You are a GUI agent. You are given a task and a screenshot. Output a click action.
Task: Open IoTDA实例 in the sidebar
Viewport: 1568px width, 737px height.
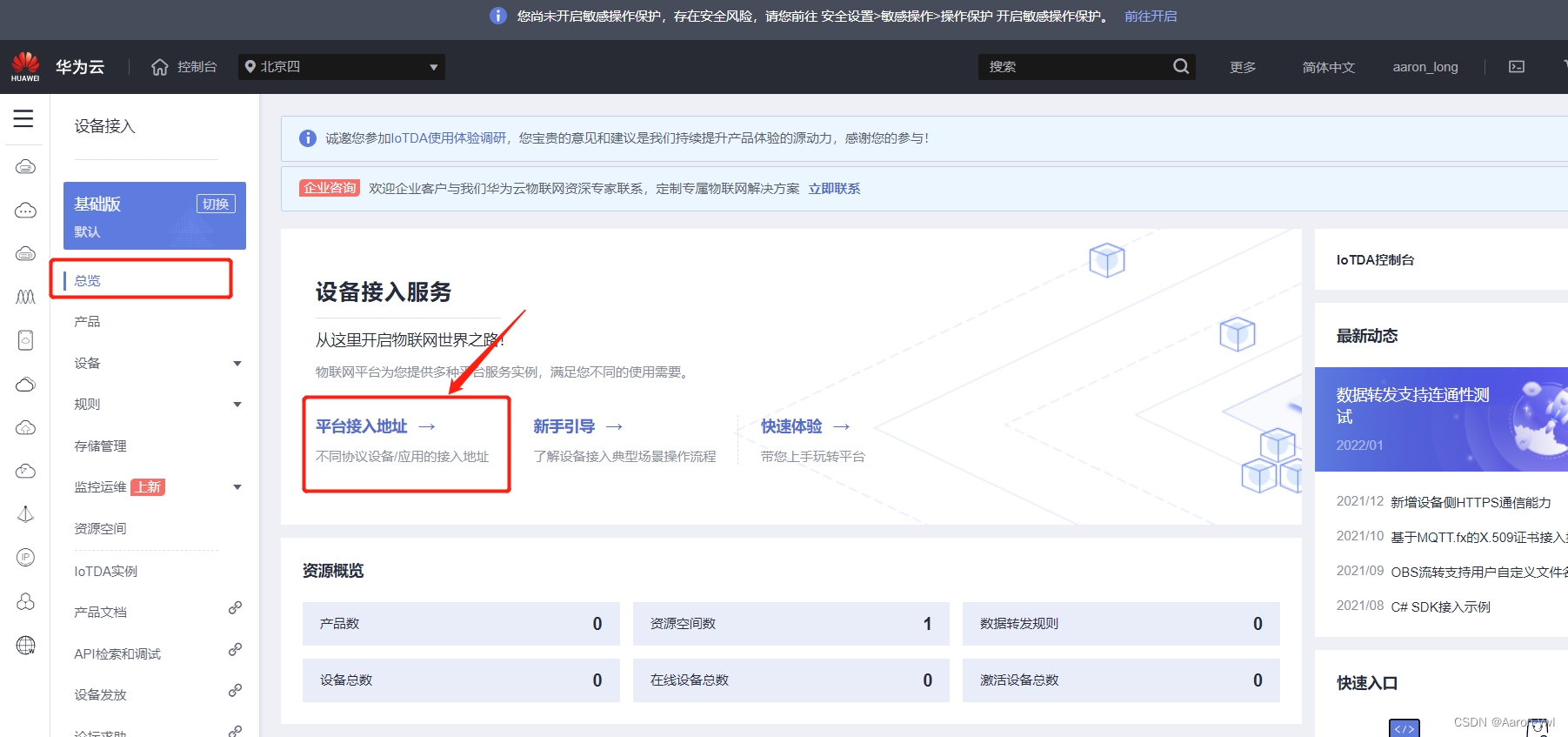pos(106,572)
